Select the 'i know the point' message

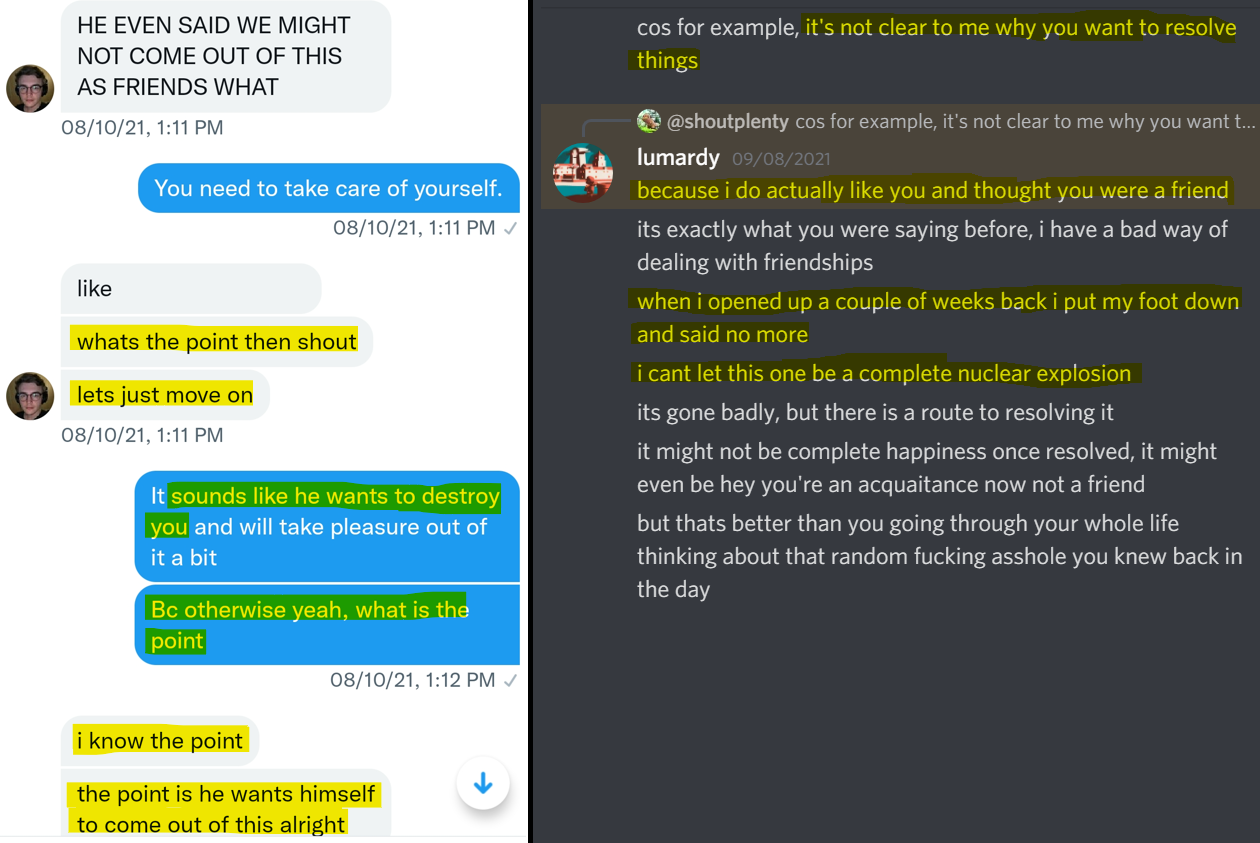pyautogui.click(x=160, y=741)
